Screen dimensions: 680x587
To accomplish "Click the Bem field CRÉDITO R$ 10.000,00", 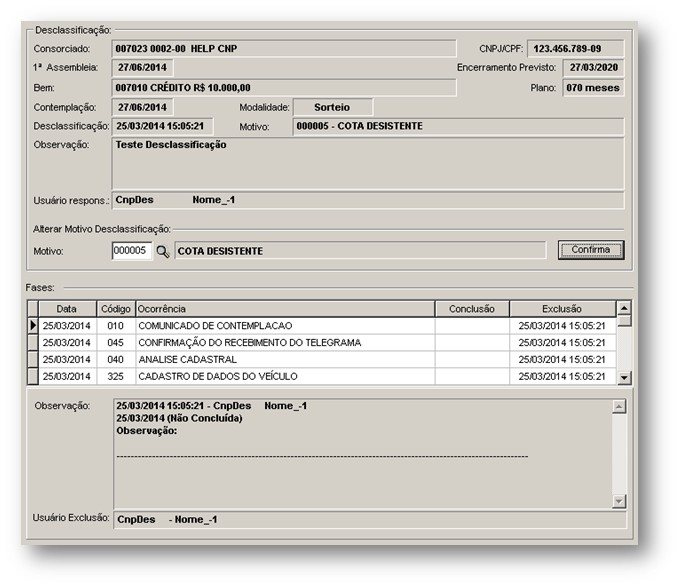I will click(x=284, y=88).
